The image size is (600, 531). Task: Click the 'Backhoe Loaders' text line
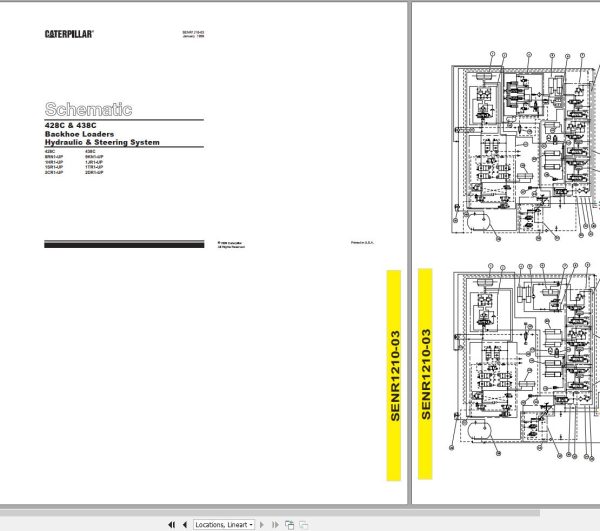coord(79,134)
